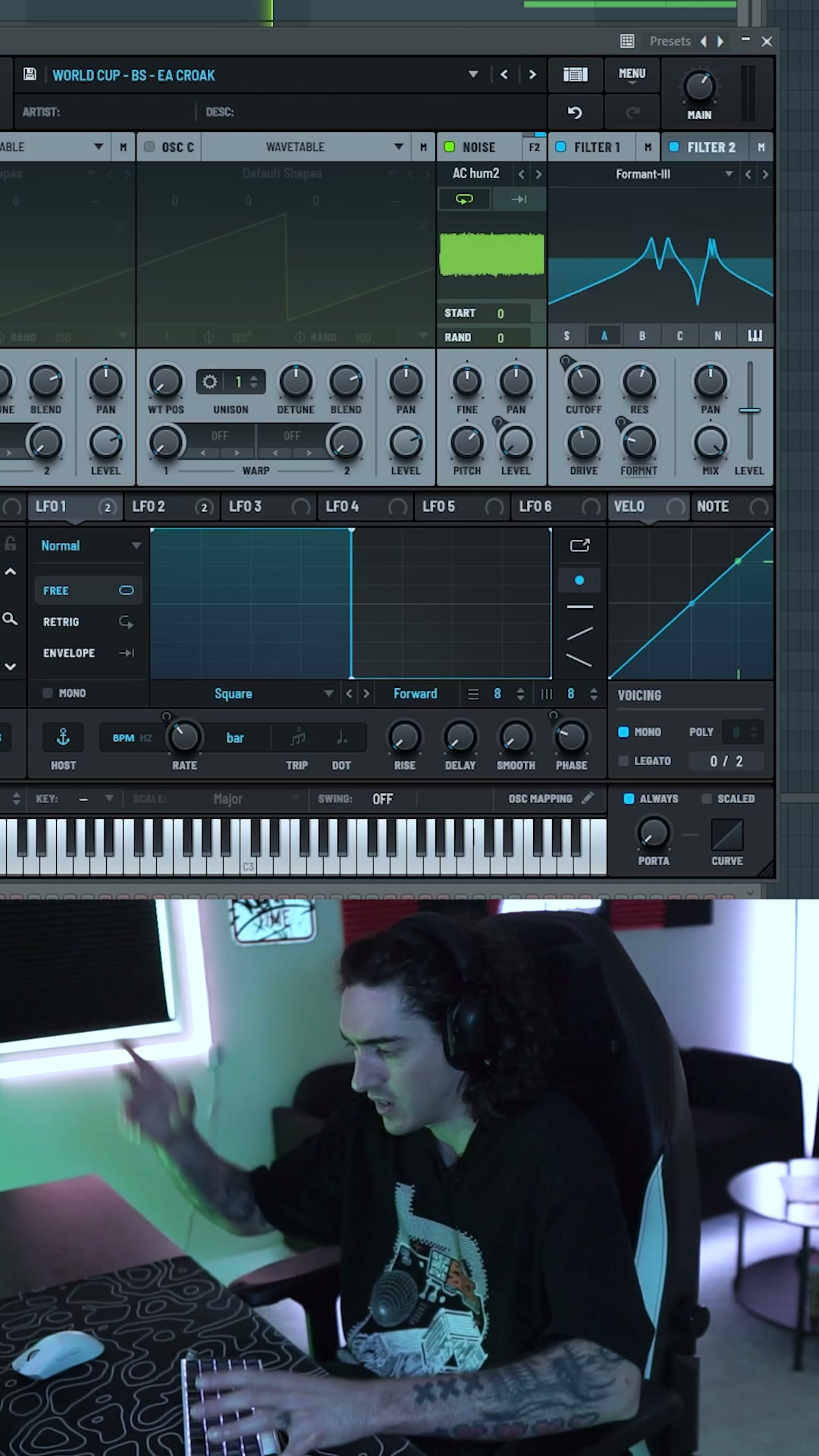Edit OSC mapping with pencil icon
Image resolution: width=819 pixels, height=1456 pixels.
(588, 799)
